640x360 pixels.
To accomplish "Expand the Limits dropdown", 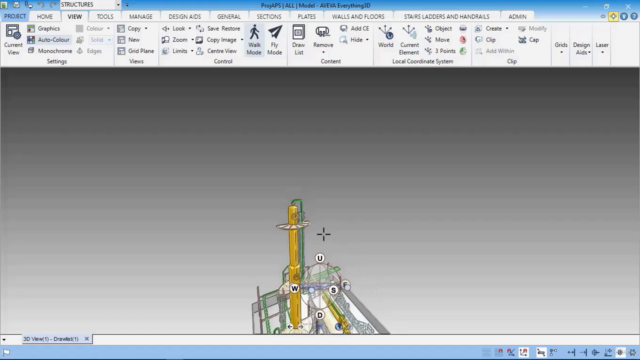I will click(192, 51).
